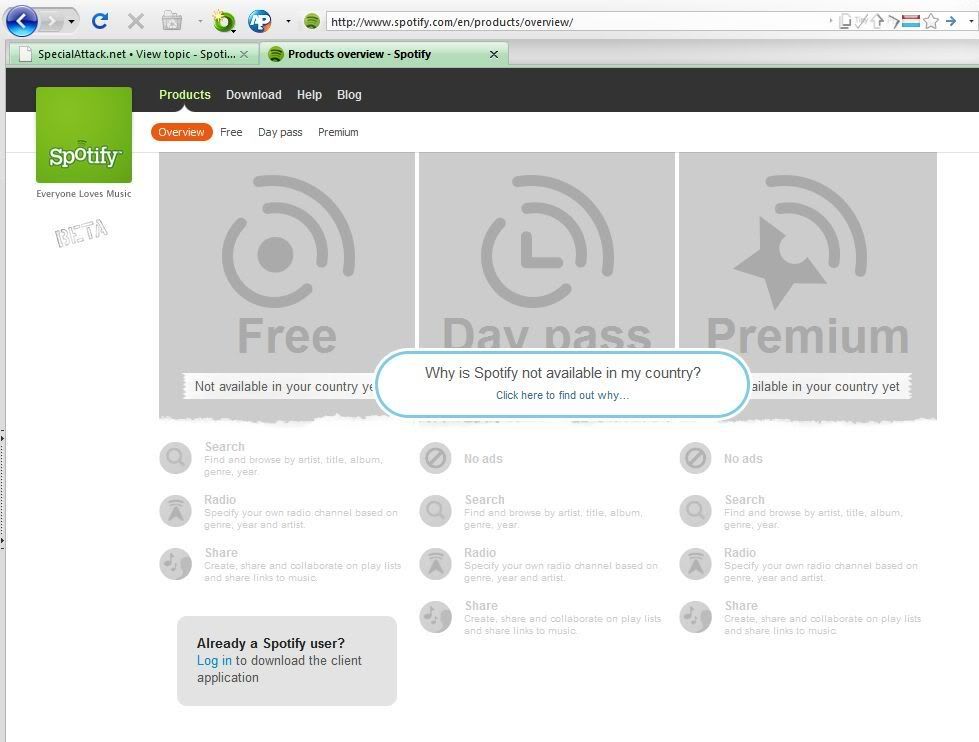This screenshot has width=979, height=742.
Task: Click the up arrow icon in address bar
Action: pyautogui.click(x=877, y=22)
